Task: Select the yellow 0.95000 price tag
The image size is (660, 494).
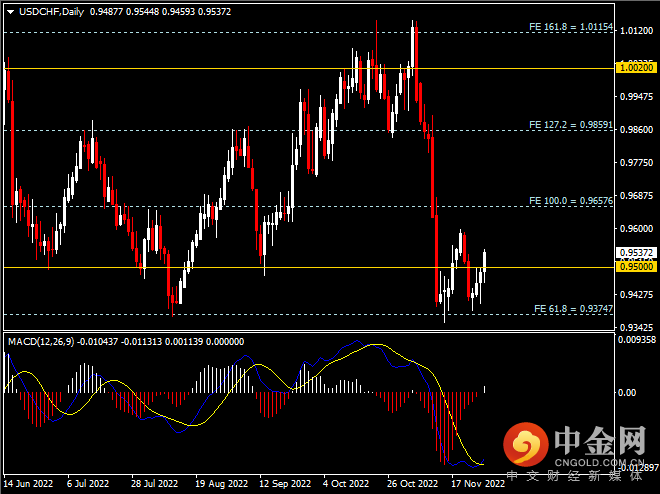Action: coord(636,267)
